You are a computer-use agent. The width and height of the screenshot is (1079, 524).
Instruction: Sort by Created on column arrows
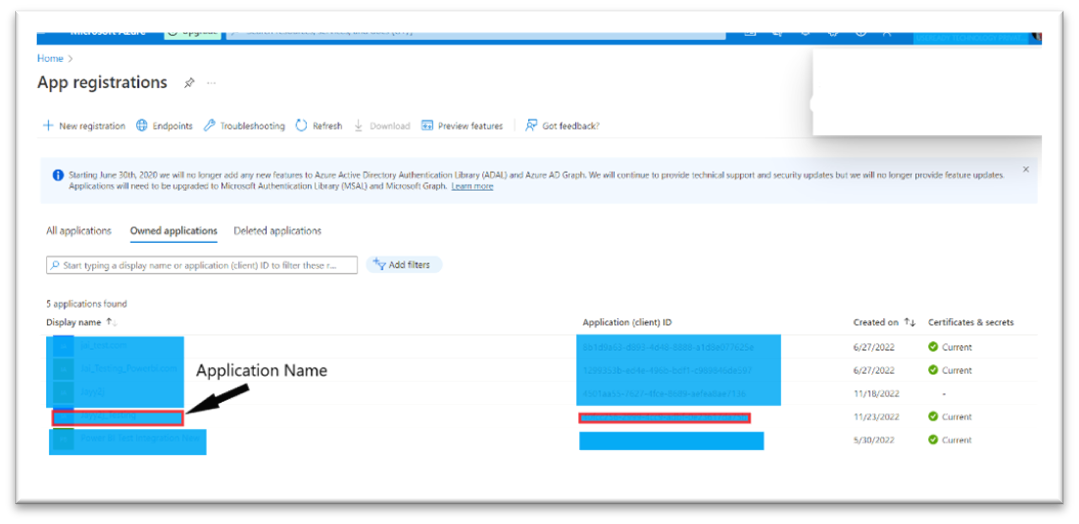(910, 322)
